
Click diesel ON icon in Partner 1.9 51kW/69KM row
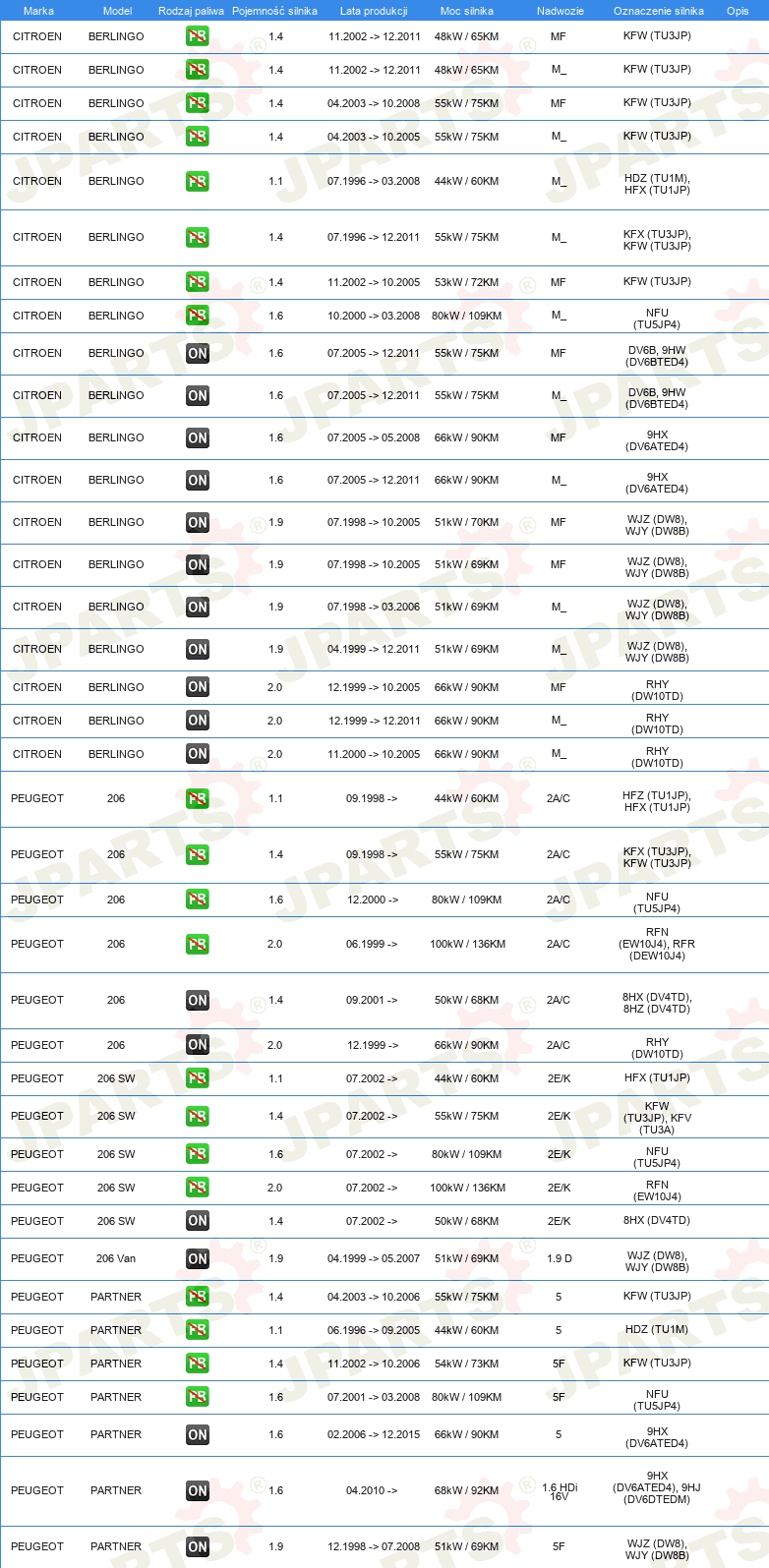click(x=198, y=1546)
